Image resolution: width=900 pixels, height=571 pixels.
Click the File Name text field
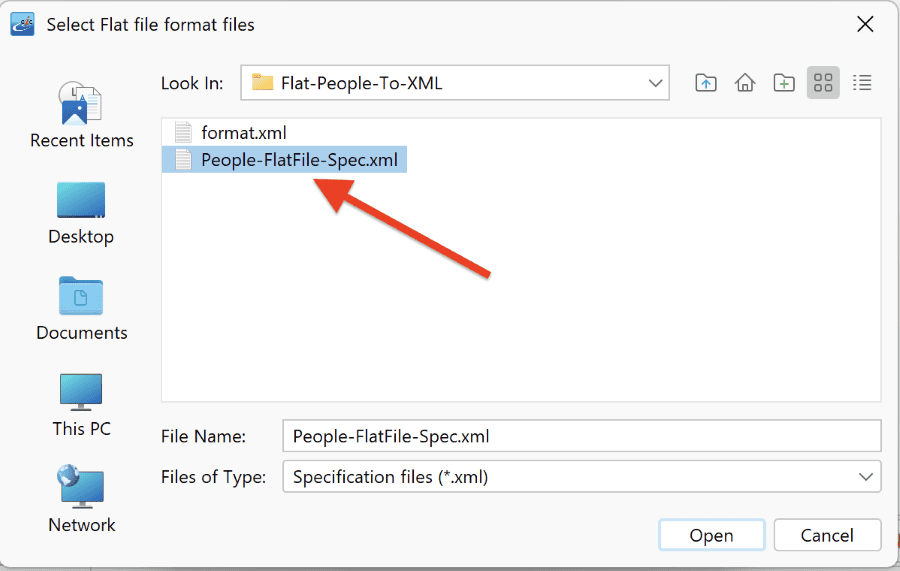pos(581,436)
